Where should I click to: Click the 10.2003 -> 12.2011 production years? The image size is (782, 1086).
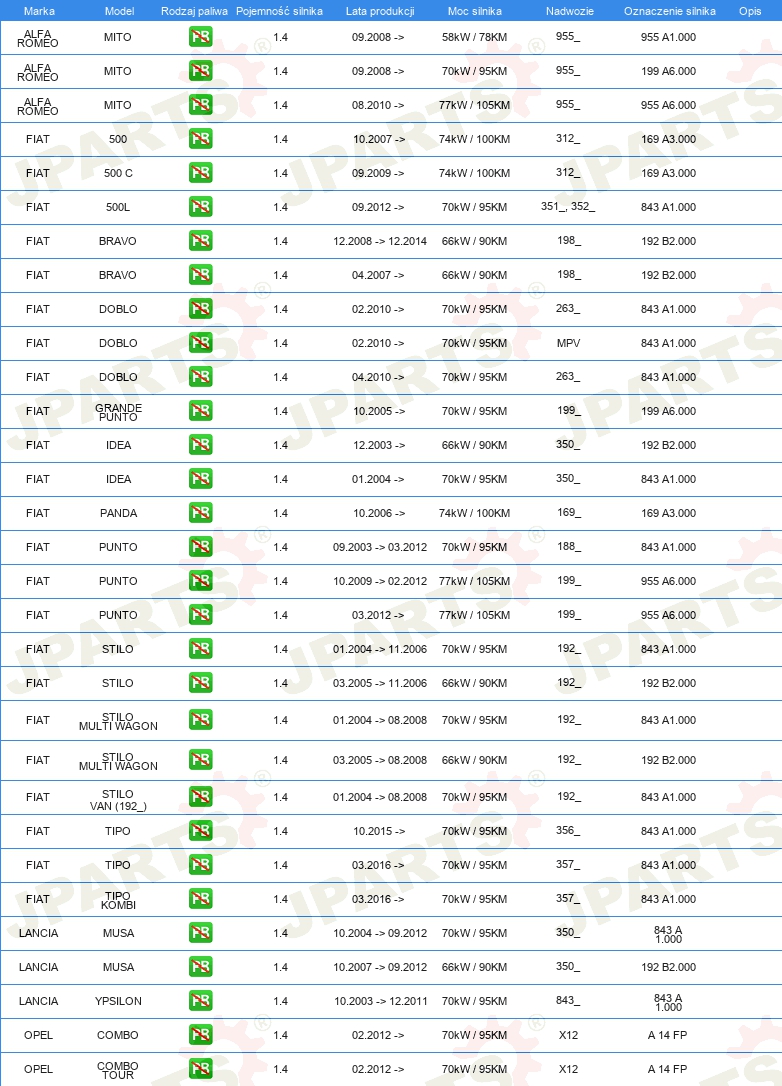380,1001
